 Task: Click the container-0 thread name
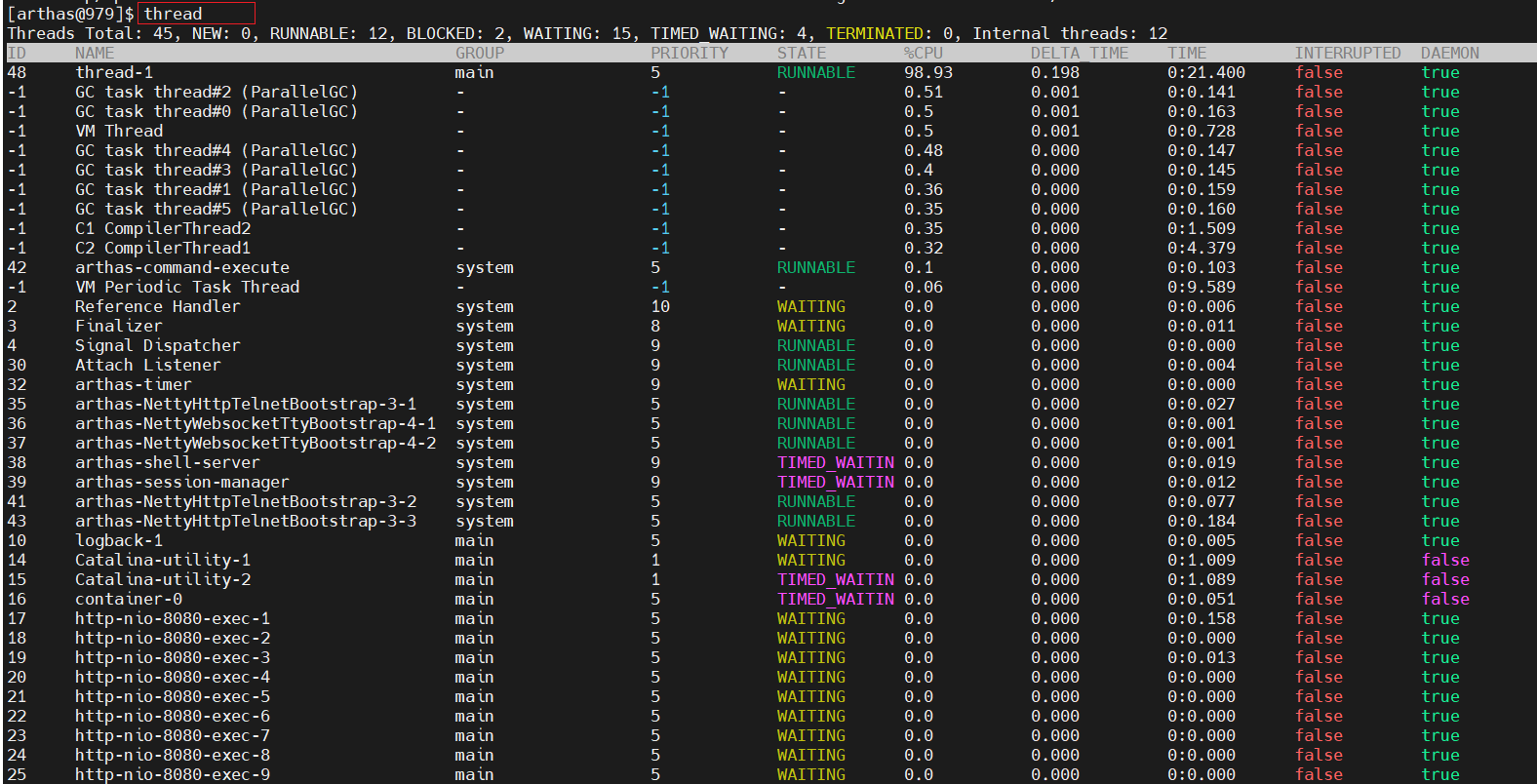pos(129,599)
